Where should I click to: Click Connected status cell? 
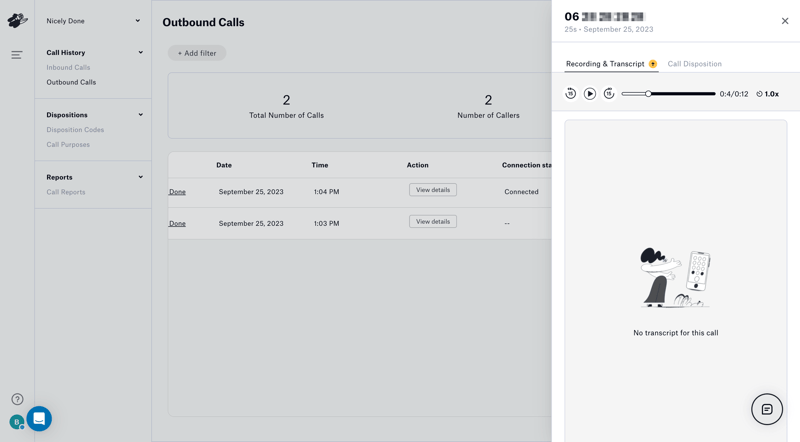521,192
